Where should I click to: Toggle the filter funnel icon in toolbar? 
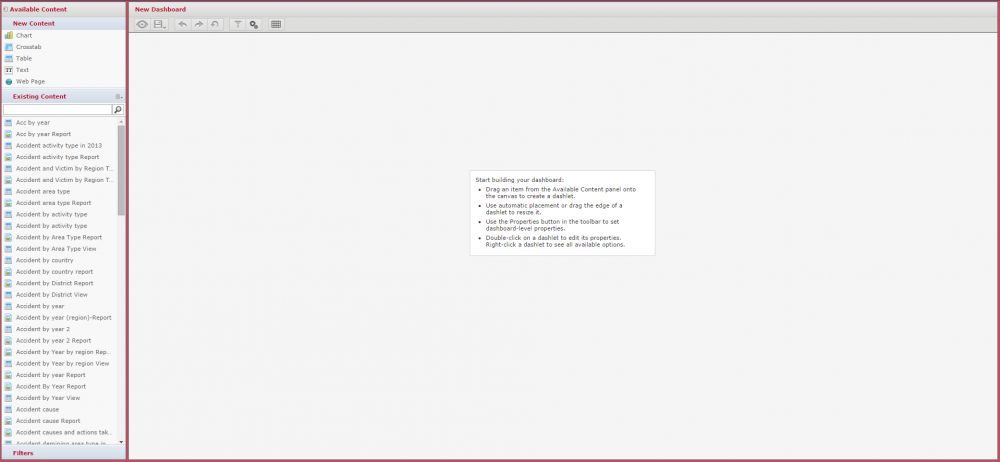tap(238, 24)
